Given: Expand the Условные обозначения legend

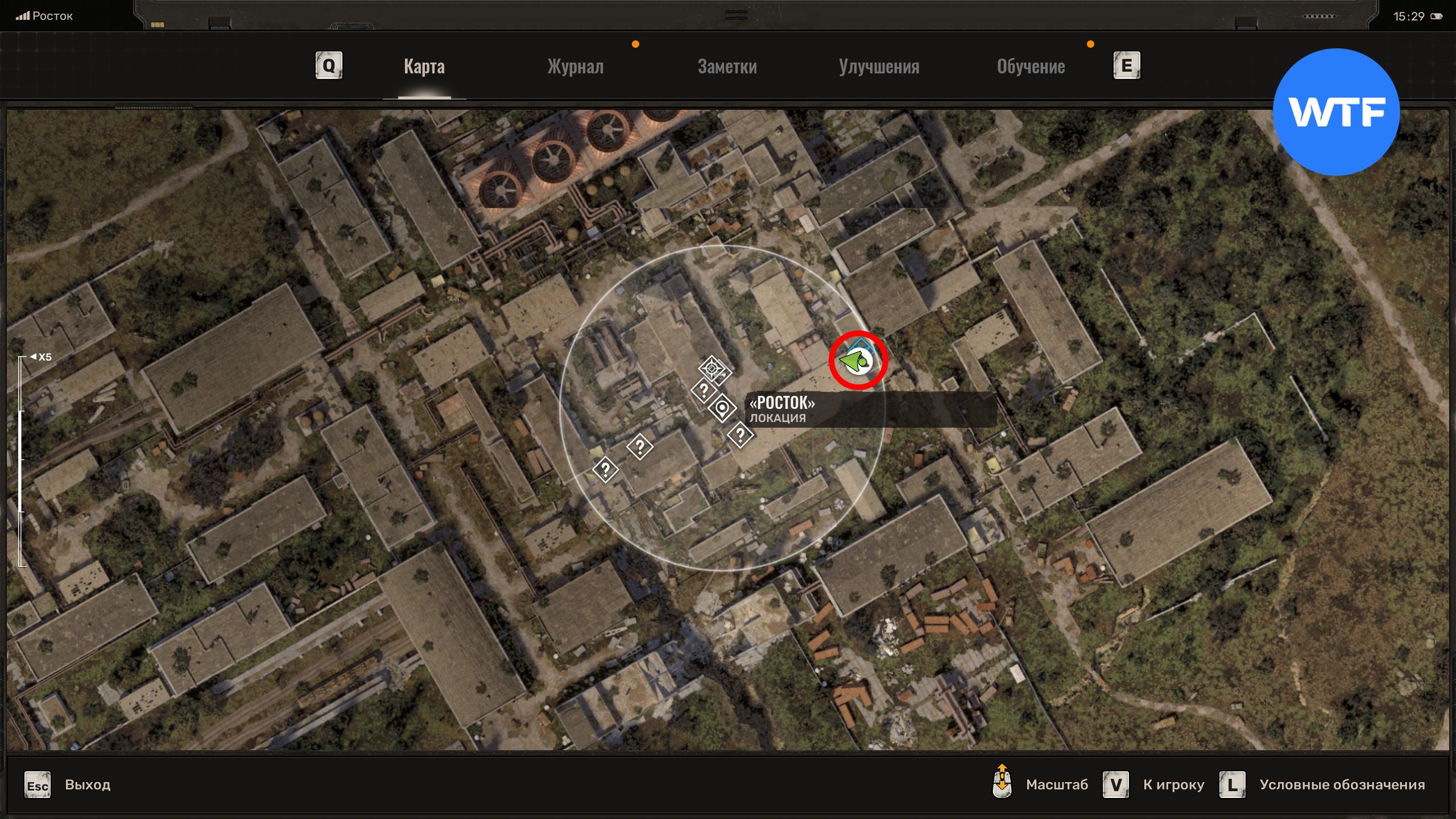Looking at the screenshot, I should [1342, 785].
